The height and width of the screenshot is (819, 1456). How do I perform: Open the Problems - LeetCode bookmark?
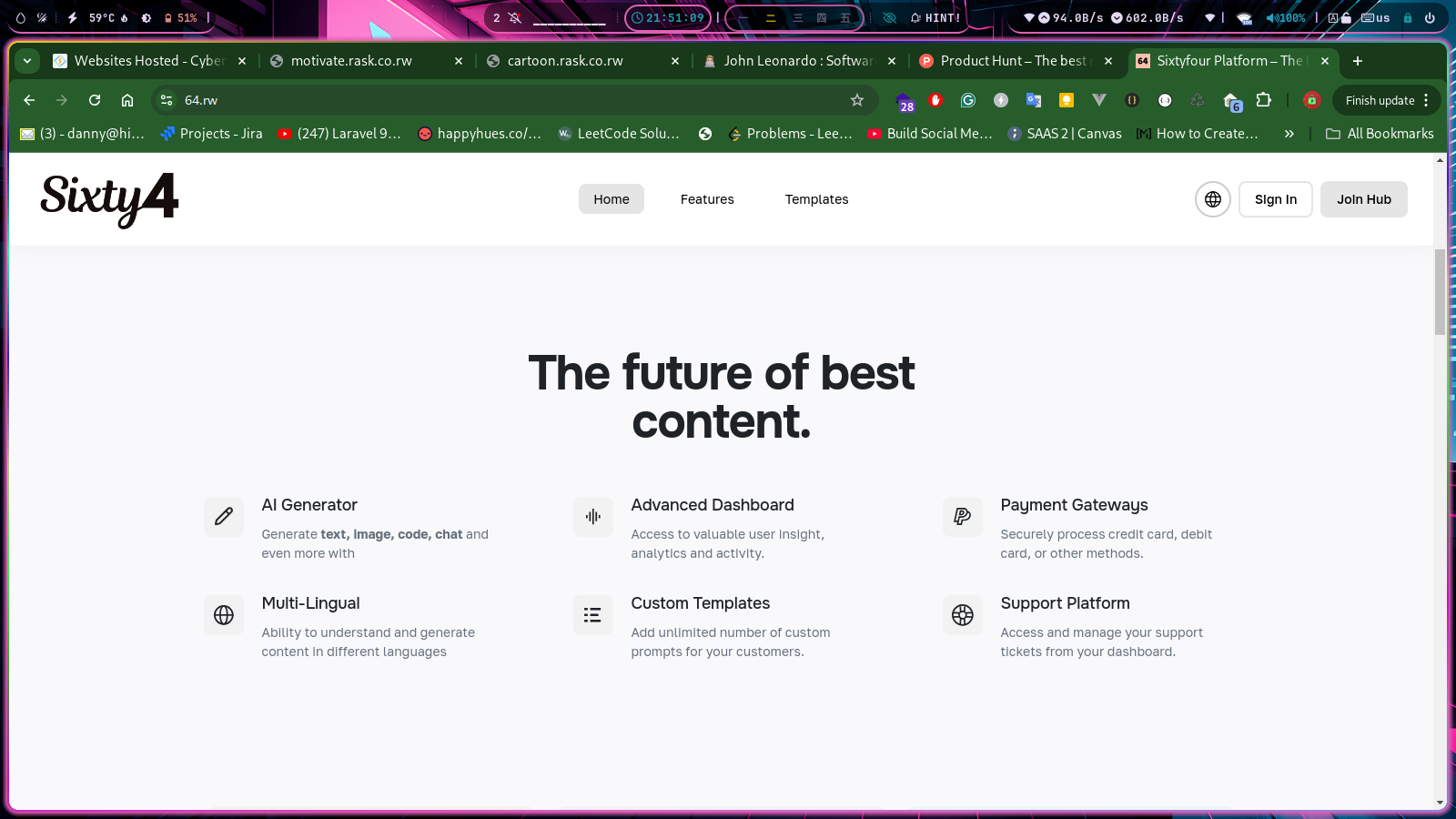click(790, 134)
